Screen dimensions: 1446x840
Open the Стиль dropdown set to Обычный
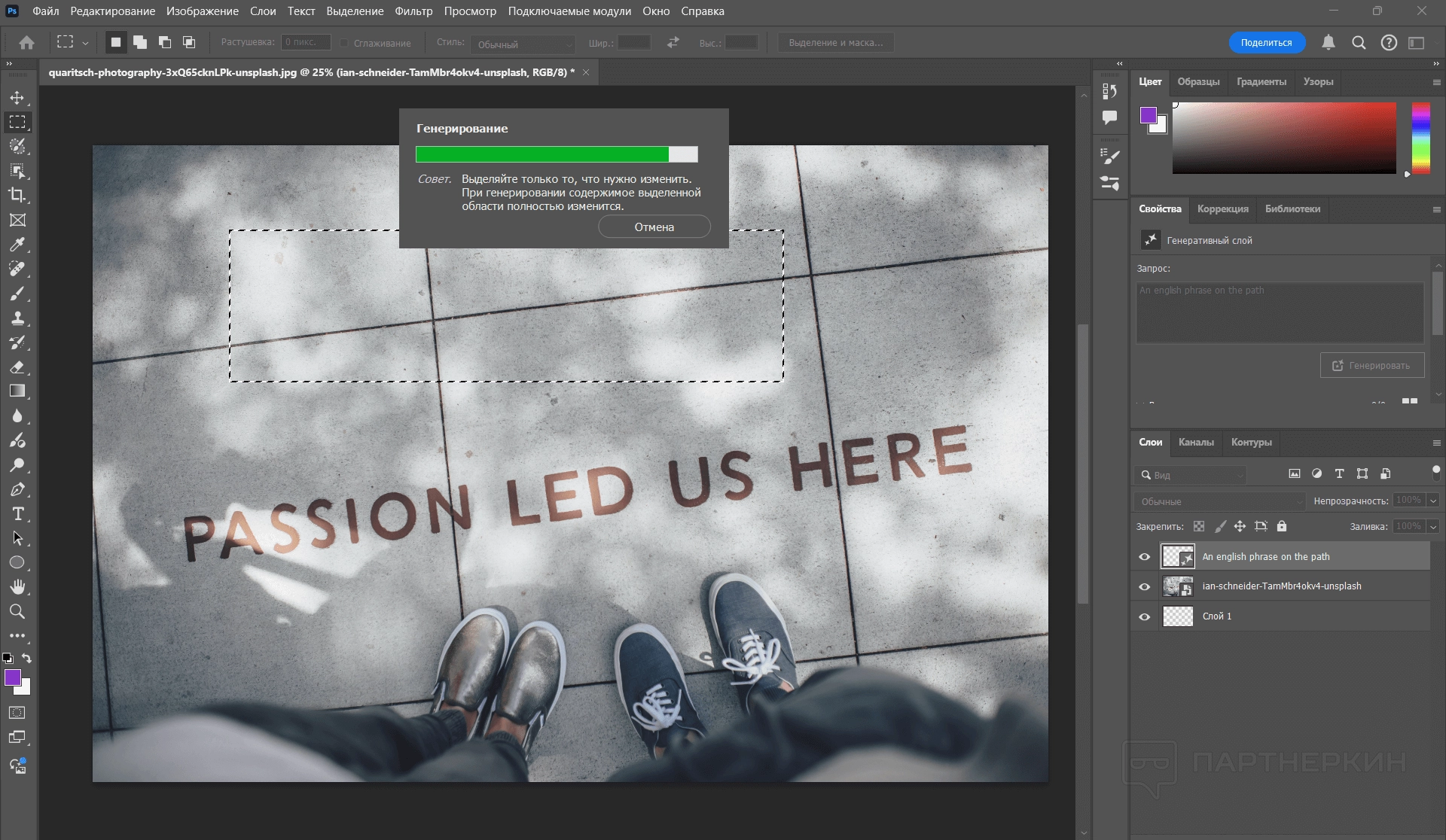coord(523,44)
